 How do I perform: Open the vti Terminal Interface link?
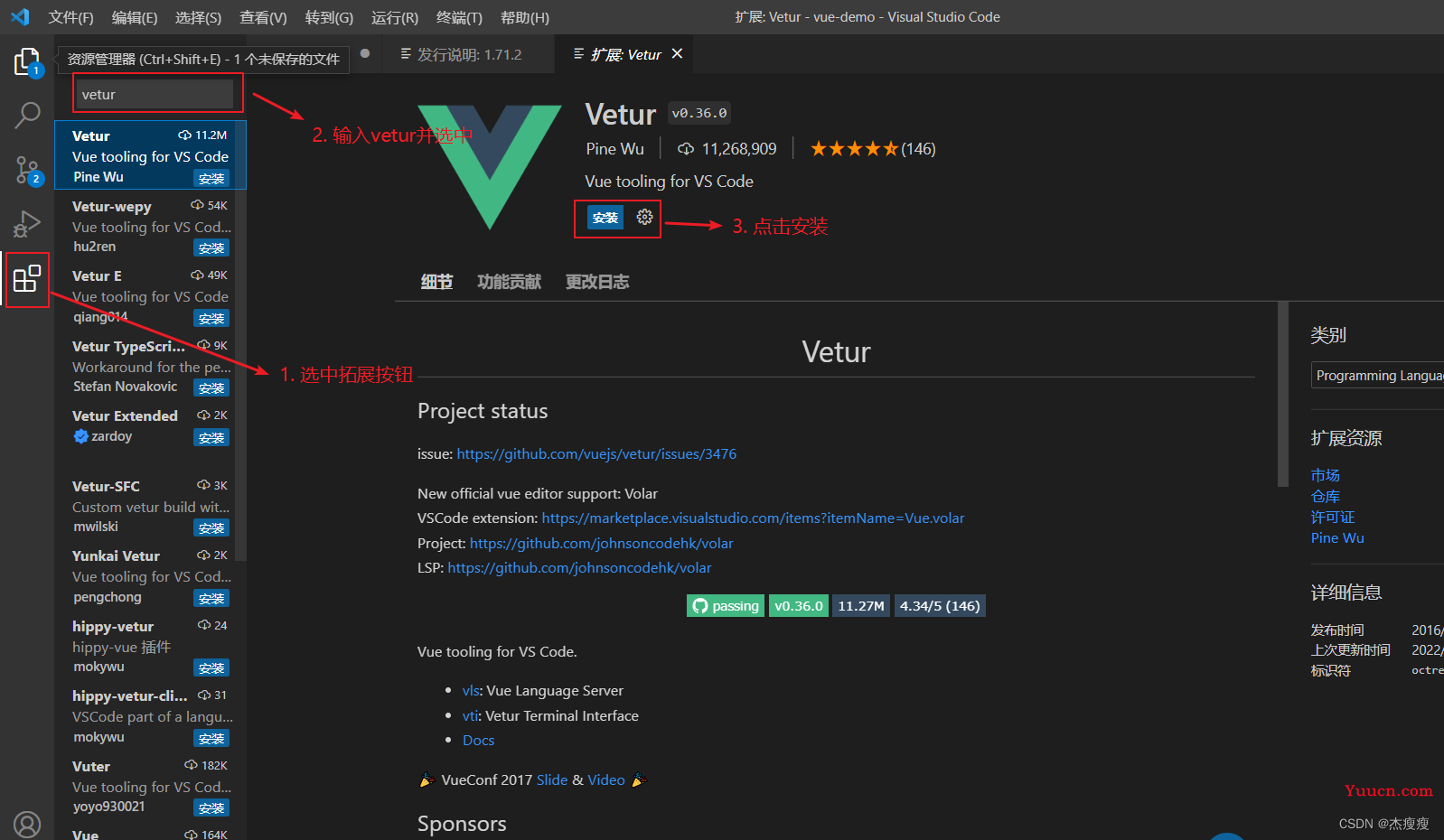469,715
